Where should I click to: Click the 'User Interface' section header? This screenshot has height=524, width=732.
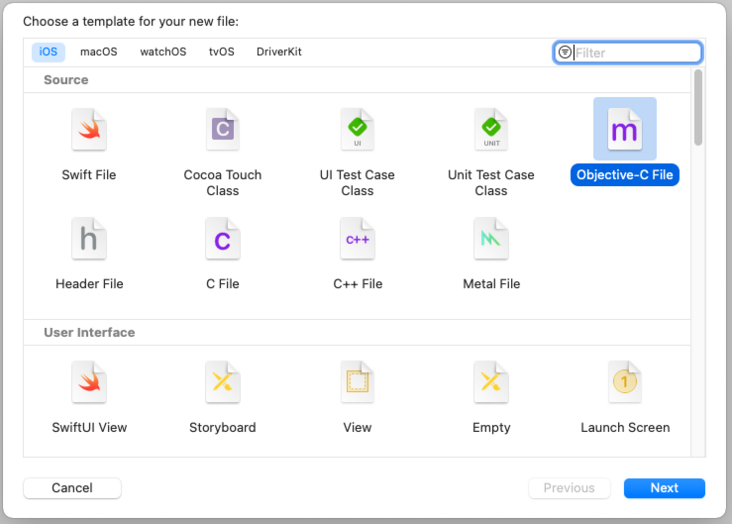(89, 333)
